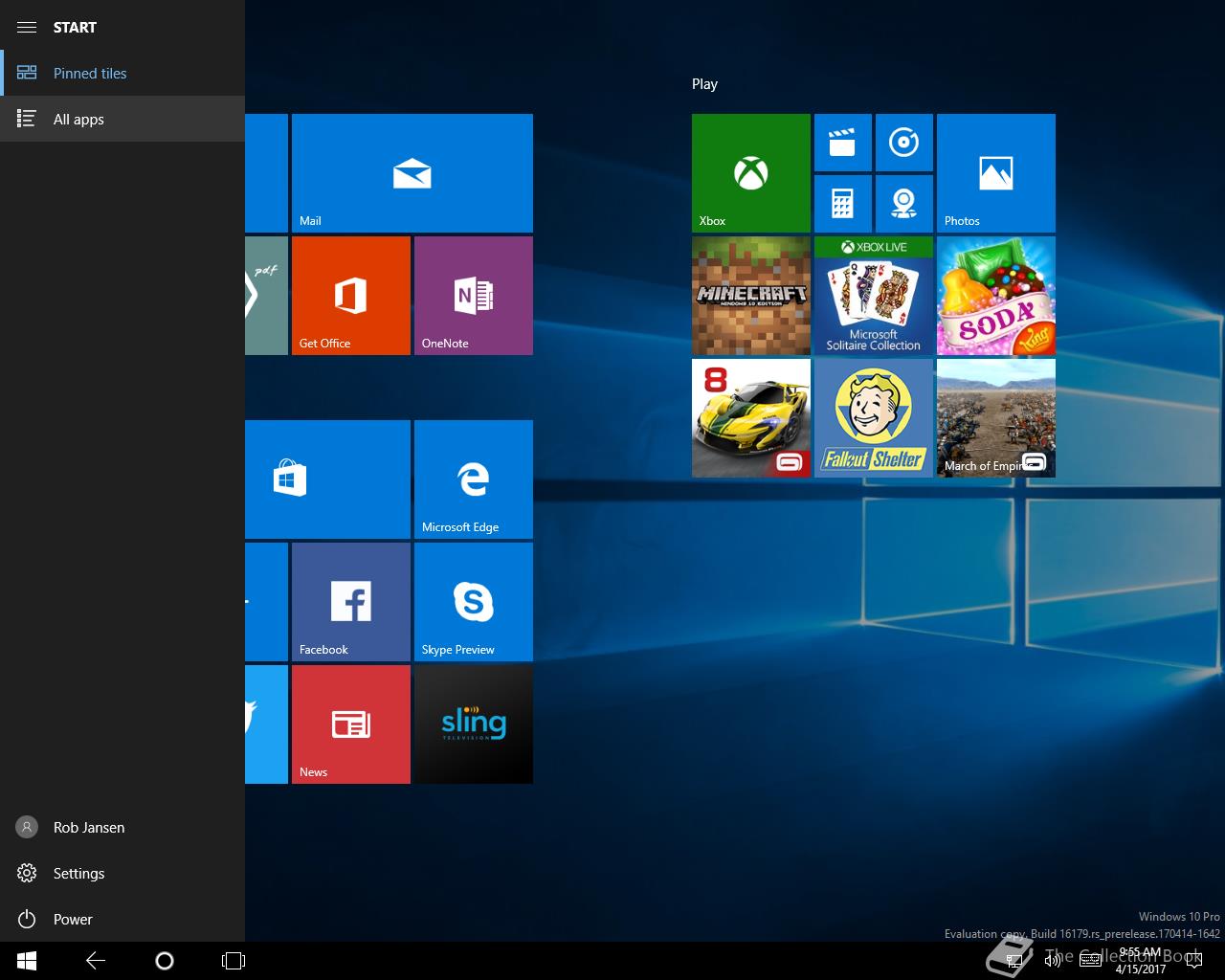Open Movies & TV small tile
This screenshot has width=1225, height=980.
click(x=842, y=143)
